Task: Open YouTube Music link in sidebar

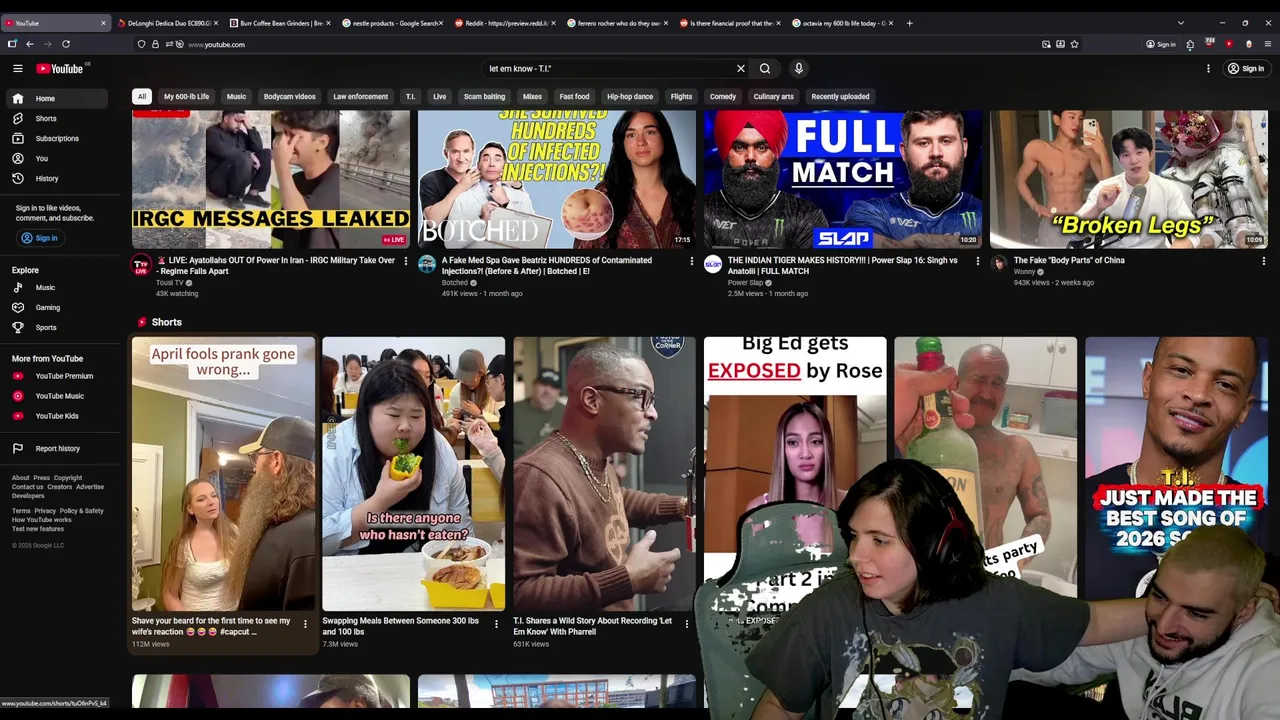Action: point(56,396)
